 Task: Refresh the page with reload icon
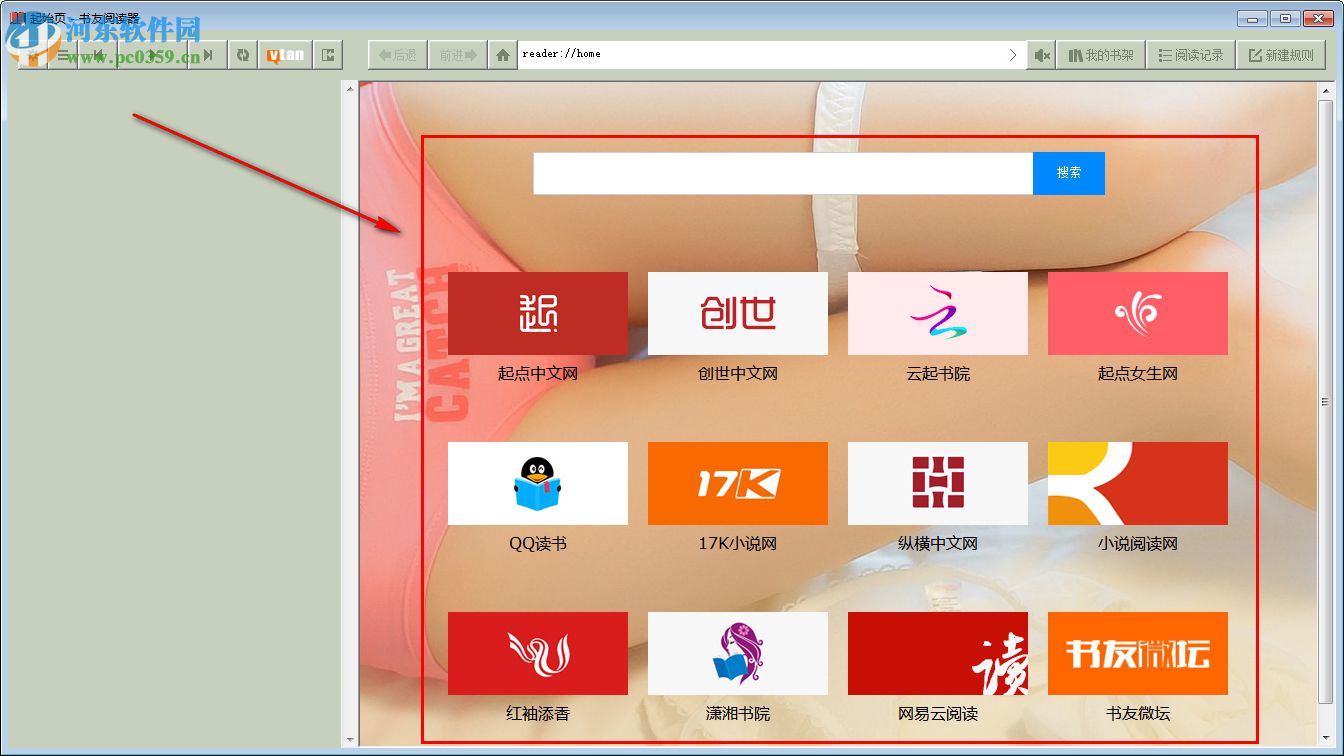point(243,54)
